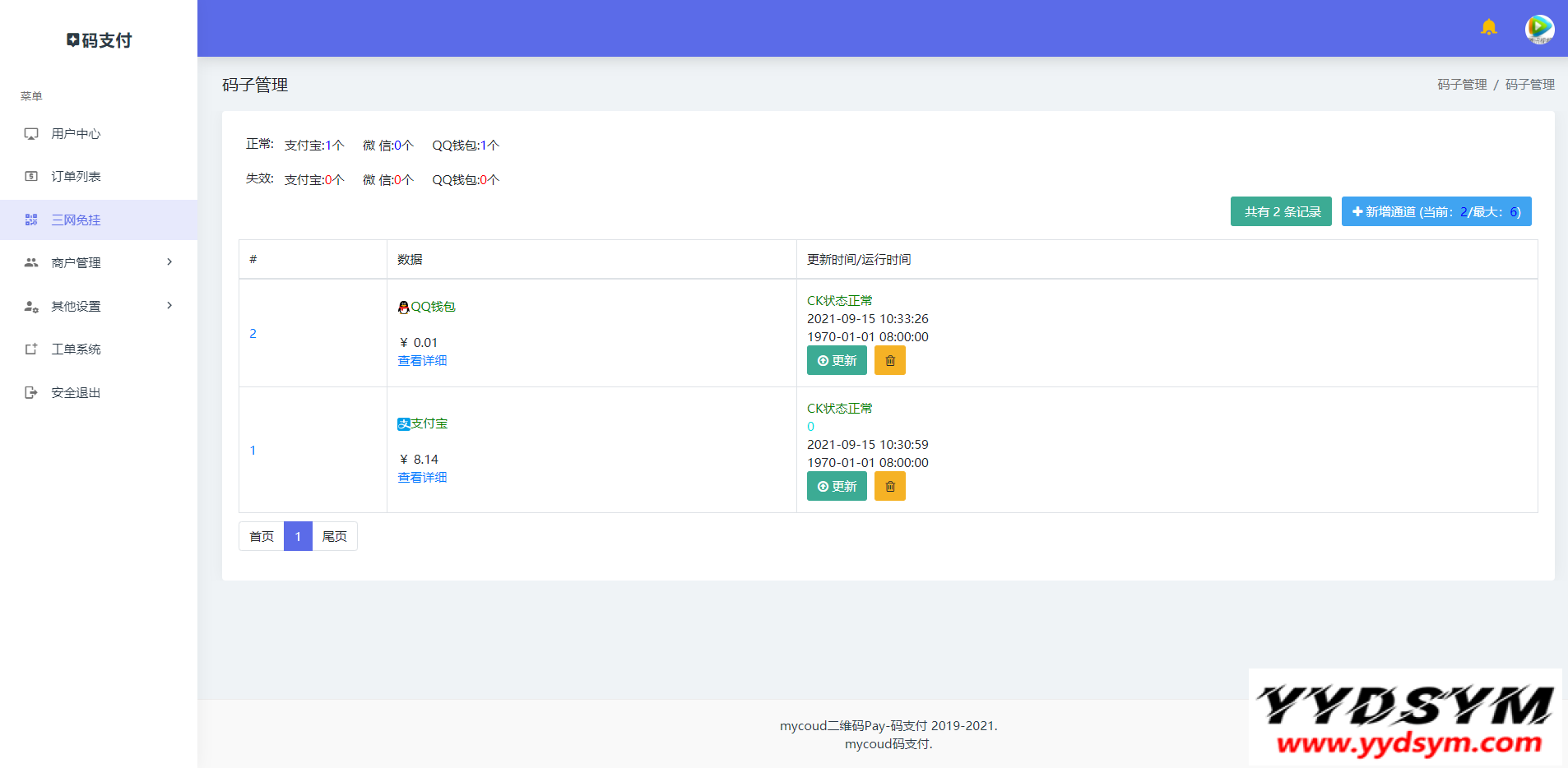Update the 支付宝 channel
This screenshot has width=1568, height=768.
[837, 487]
